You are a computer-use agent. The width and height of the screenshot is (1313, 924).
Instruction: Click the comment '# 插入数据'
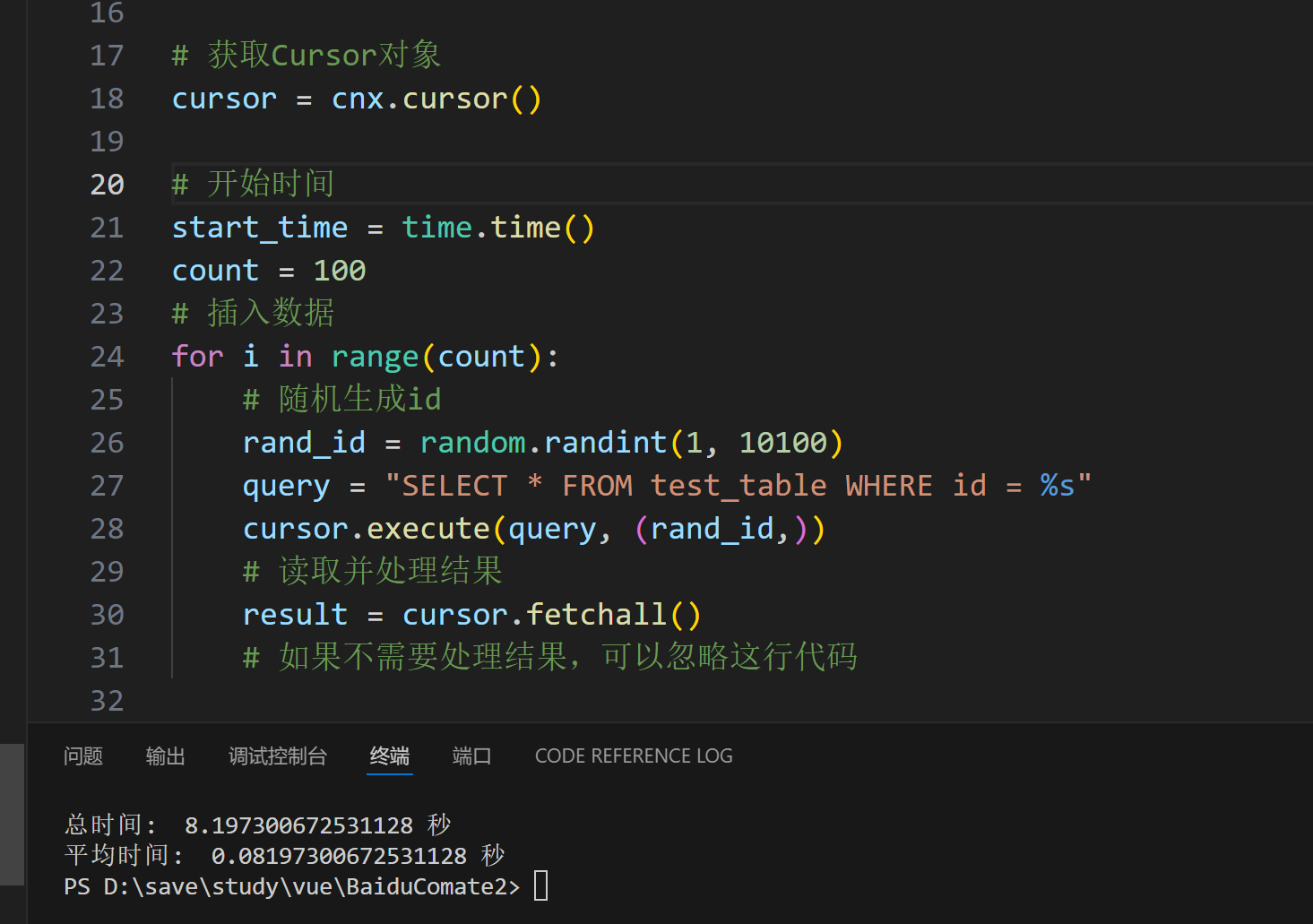click(x=254, y=313)
